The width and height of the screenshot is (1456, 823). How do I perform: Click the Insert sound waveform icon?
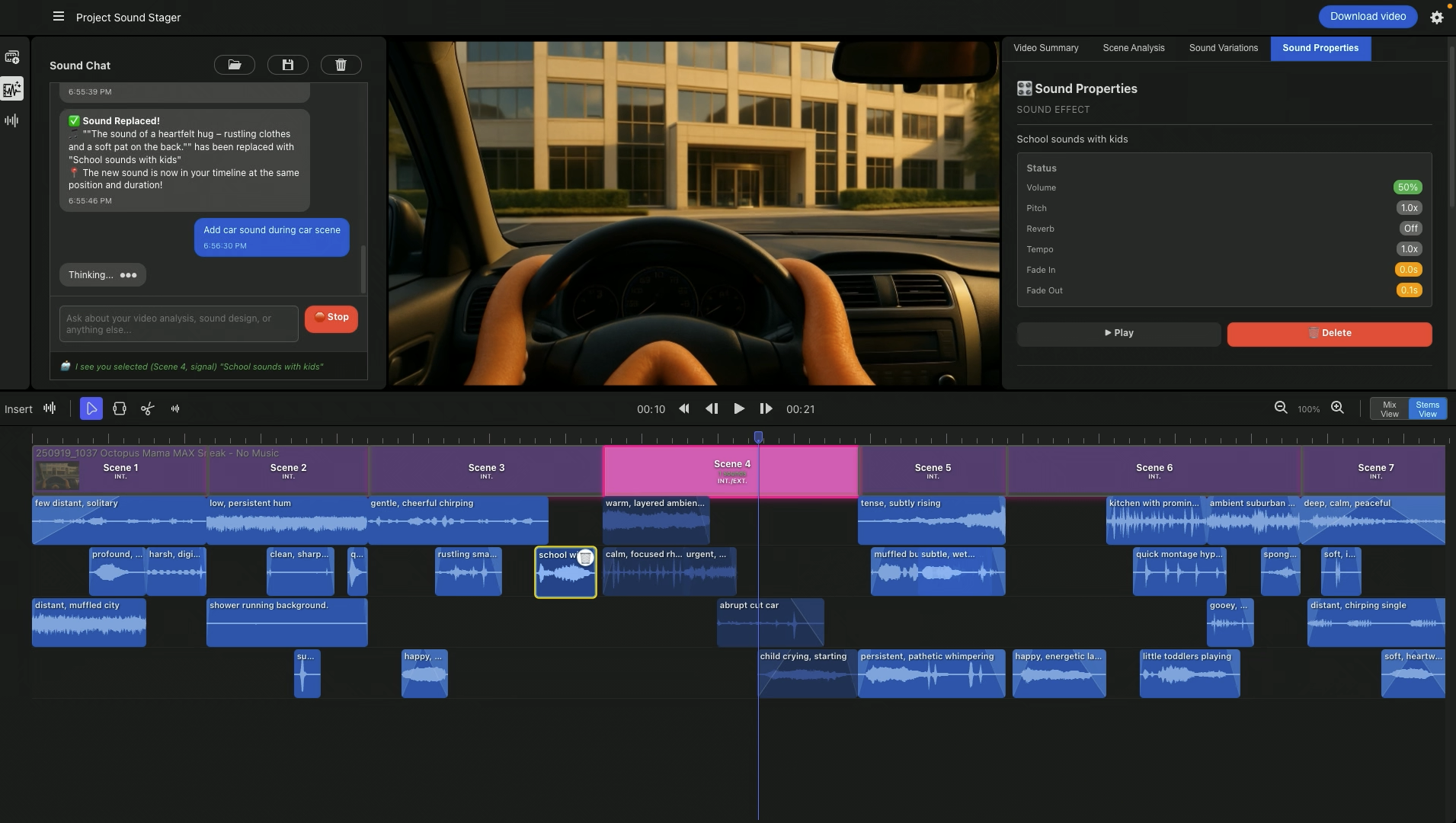(x=50, y=408)
